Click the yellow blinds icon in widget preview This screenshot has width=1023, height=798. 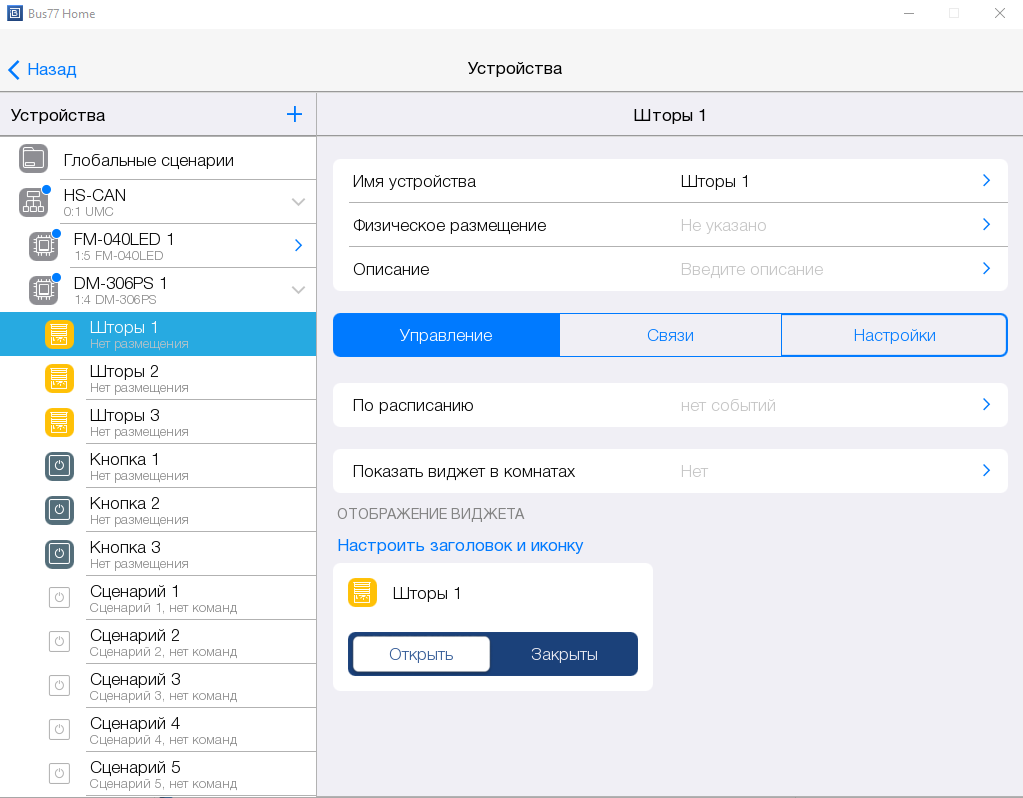362,593
